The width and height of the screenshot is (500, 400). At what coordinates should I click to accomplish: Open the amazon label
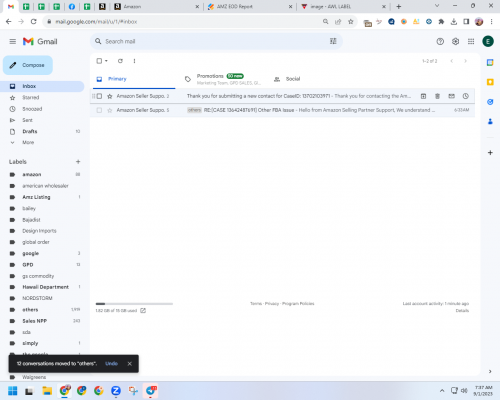coord(32,174)
